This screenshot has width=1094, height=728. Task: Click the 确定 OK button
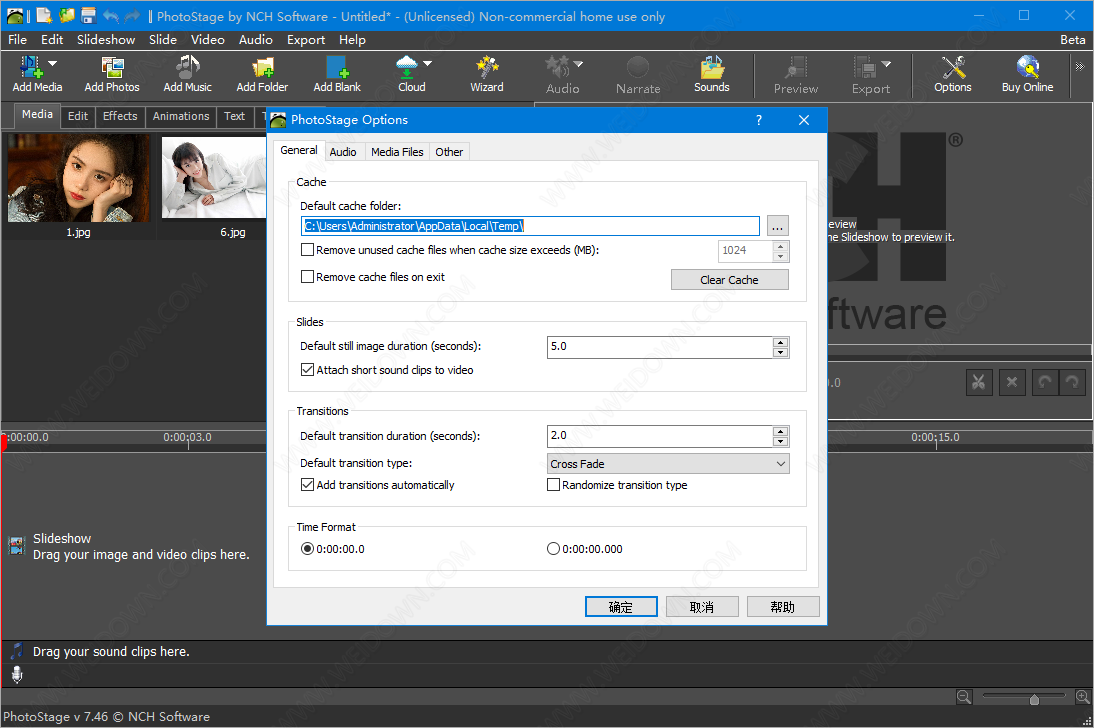pyautogui.click(x=621, y=607)
